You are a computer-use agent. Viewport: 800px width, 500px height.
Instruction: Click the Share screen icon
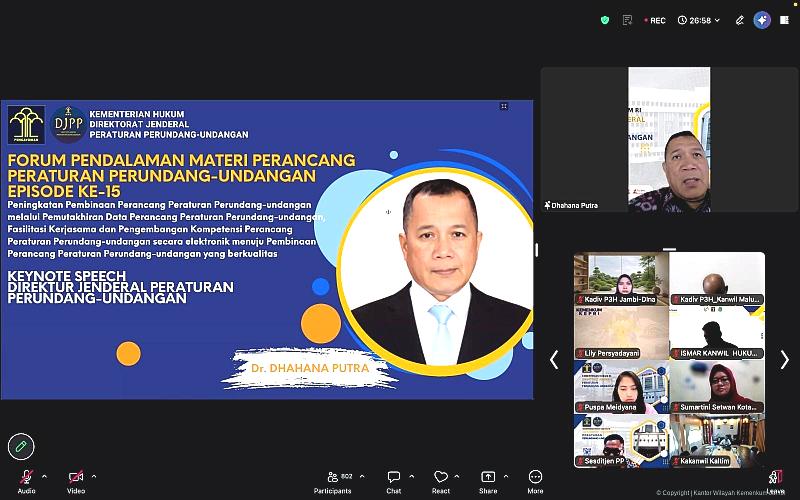pyautogui.click(x=488, y=477)
